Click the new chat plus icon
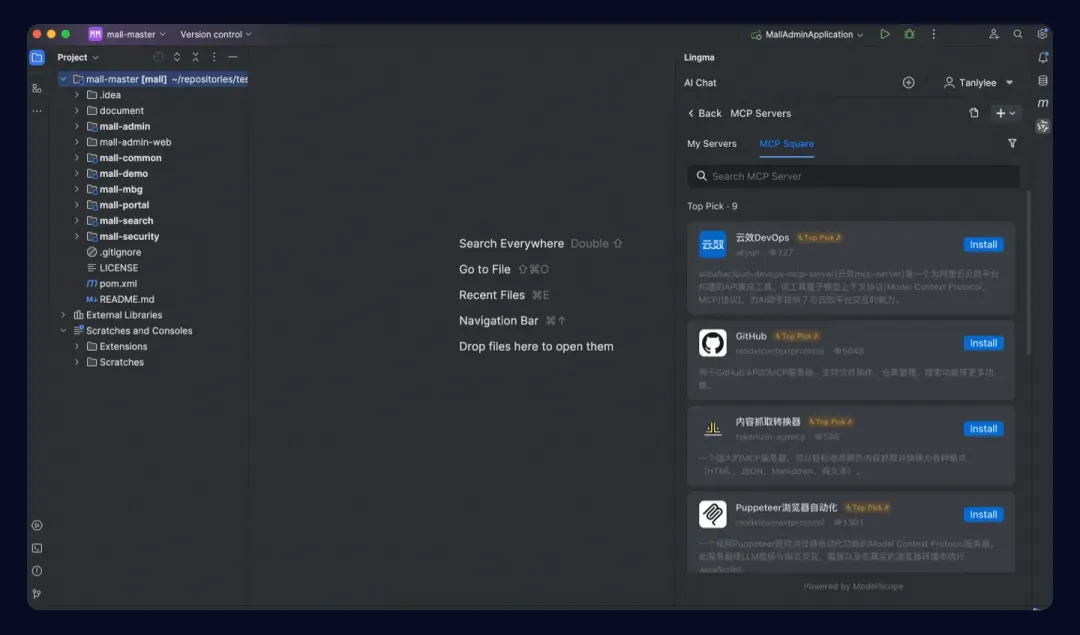This screenshot has height=635, width=1080. click(x=908, y=83)
